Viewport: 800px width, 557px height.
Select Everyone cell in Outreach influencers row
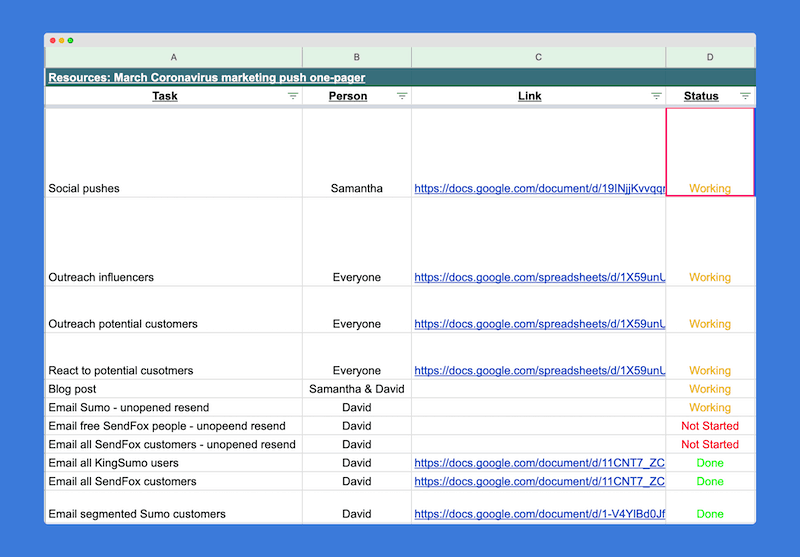357,242
